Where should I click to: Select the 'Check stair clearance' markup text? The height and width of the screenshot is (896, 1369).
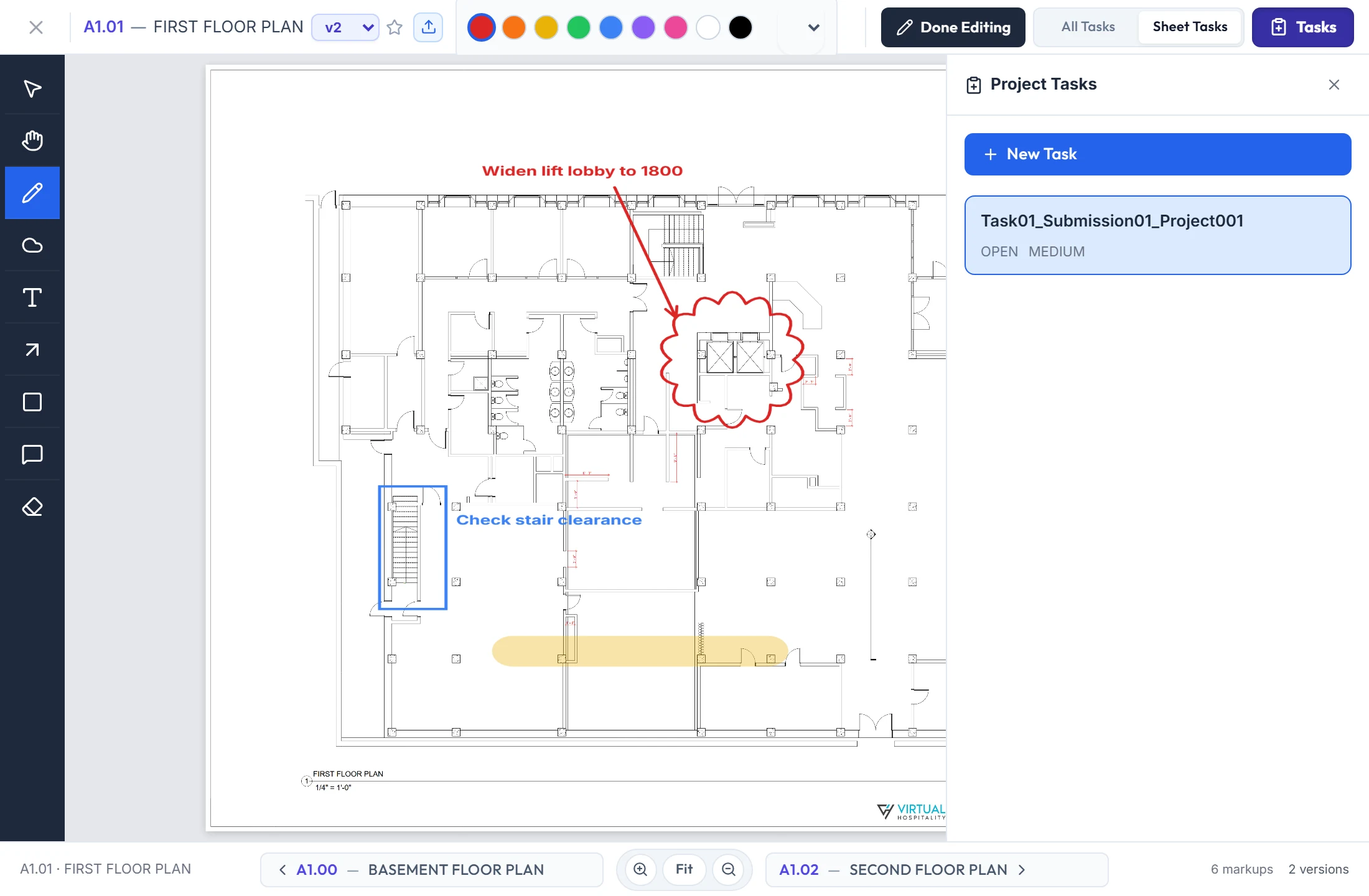pos(549,520)
